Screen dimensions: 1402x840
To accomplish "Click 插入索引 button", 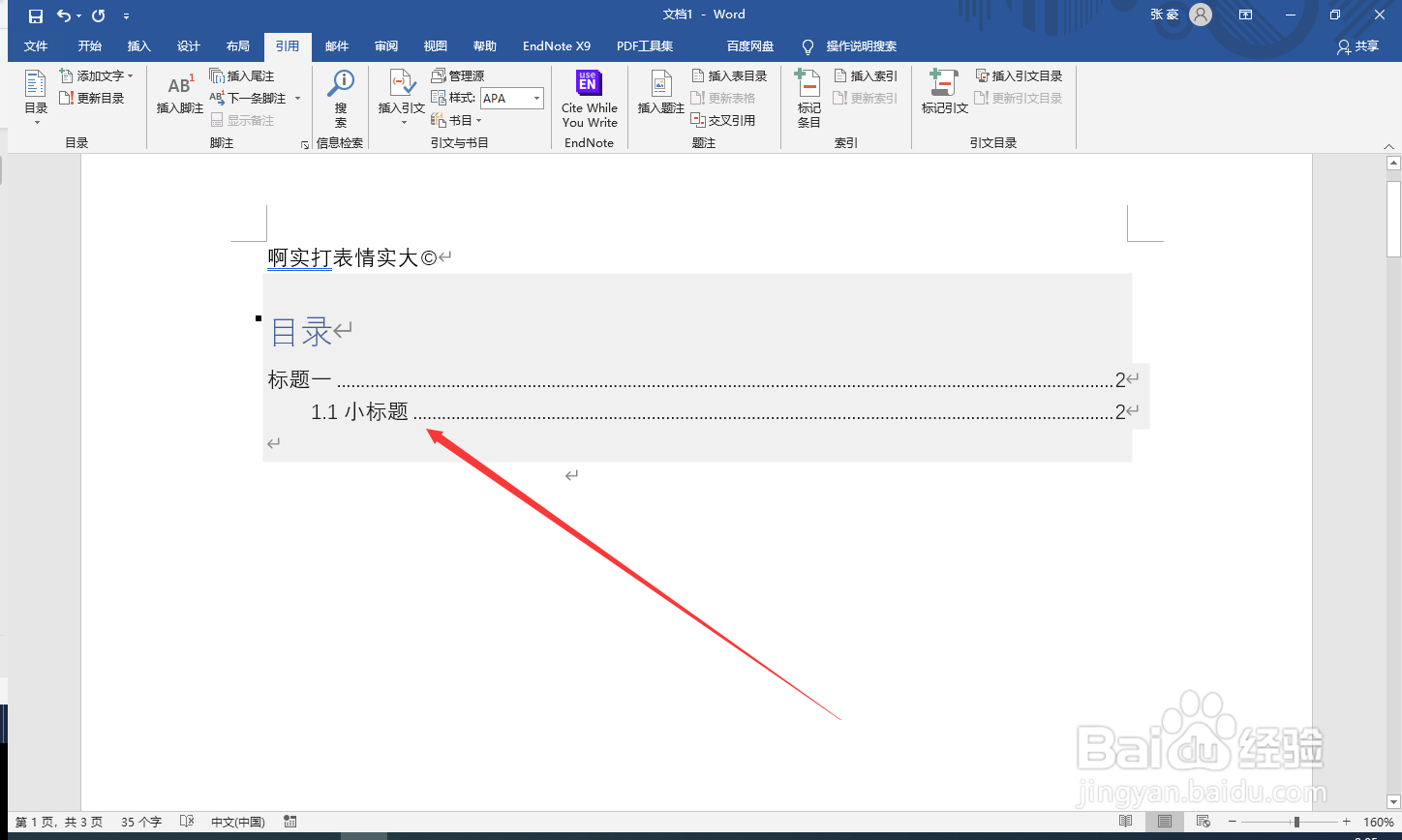I will pyautogui.click(x=866, y=75).
